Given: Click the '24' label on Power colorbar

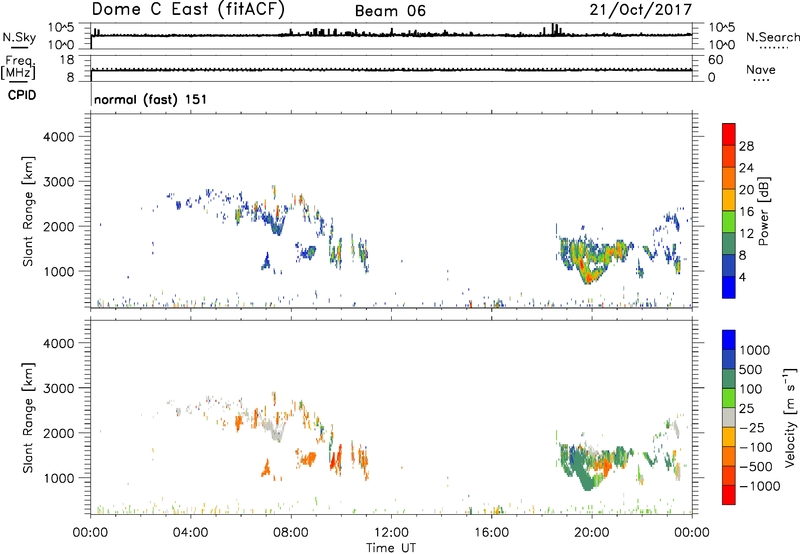Looking at the screenshot, I should tap(746, 168).
